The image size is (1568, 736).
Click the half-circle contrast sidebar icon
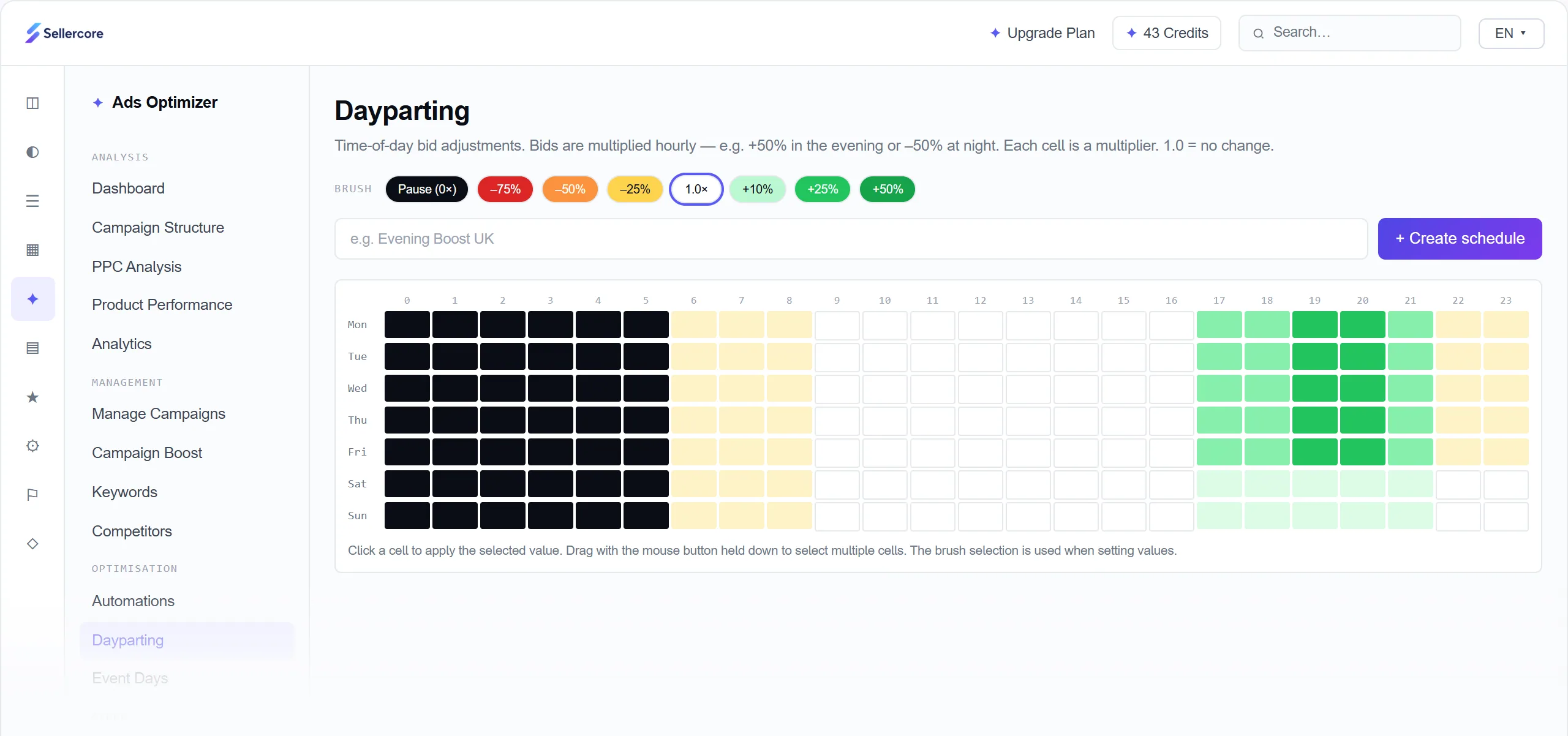click(33, 152)
